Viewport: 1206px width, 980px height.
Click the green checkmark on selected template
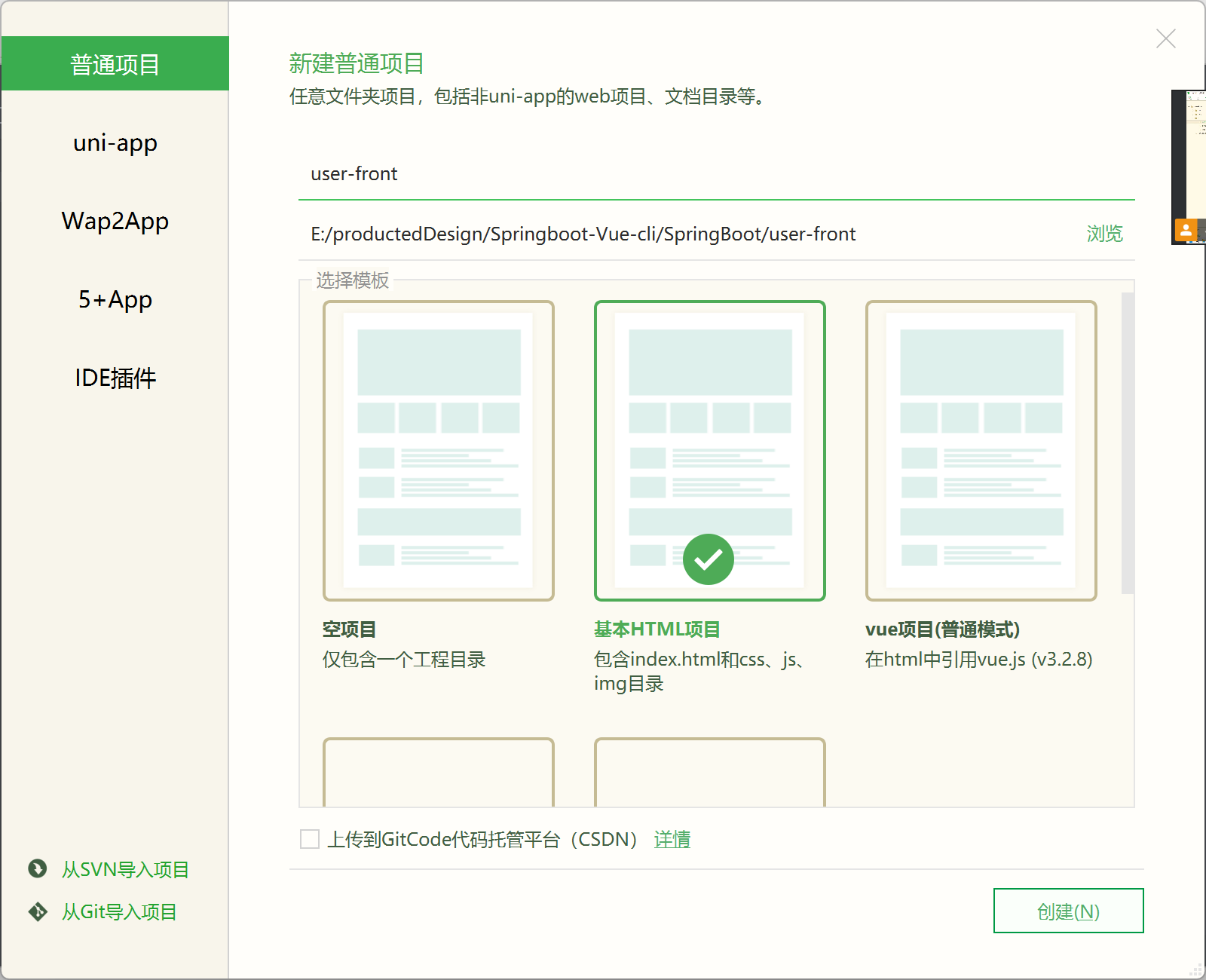click(708, 559)
